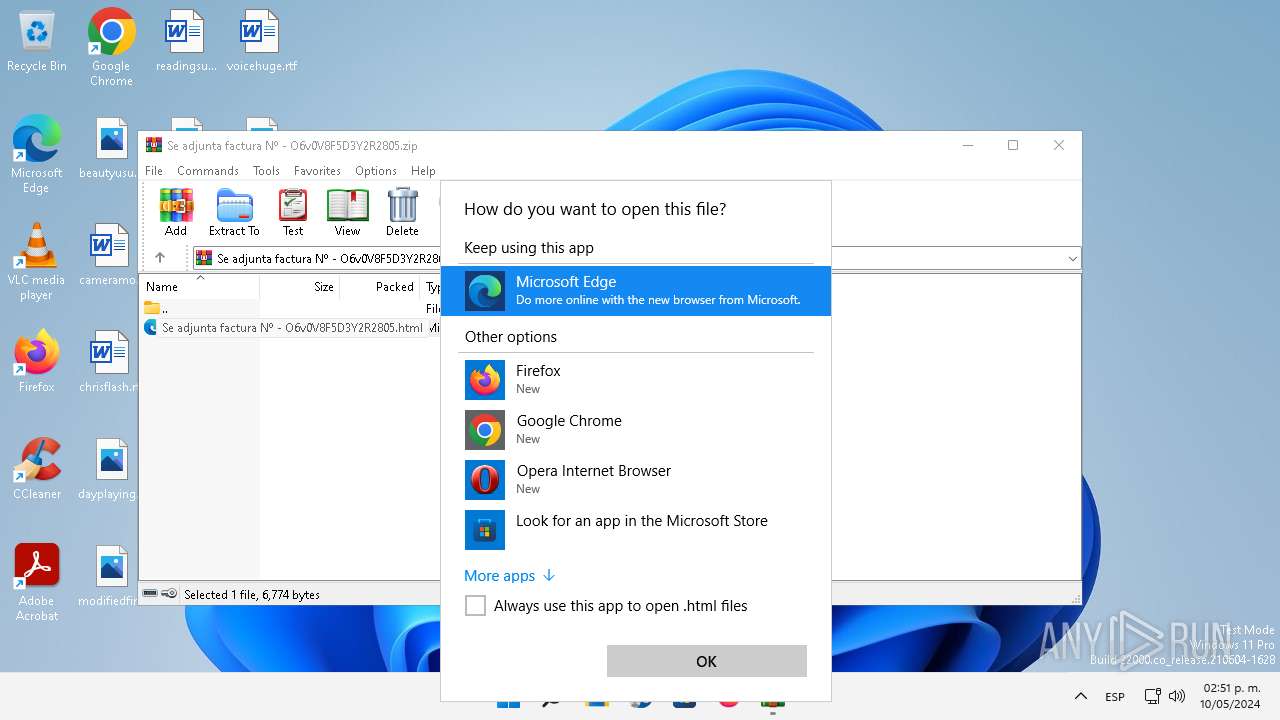Select VLC media player desktop icon

pos(37,262)
